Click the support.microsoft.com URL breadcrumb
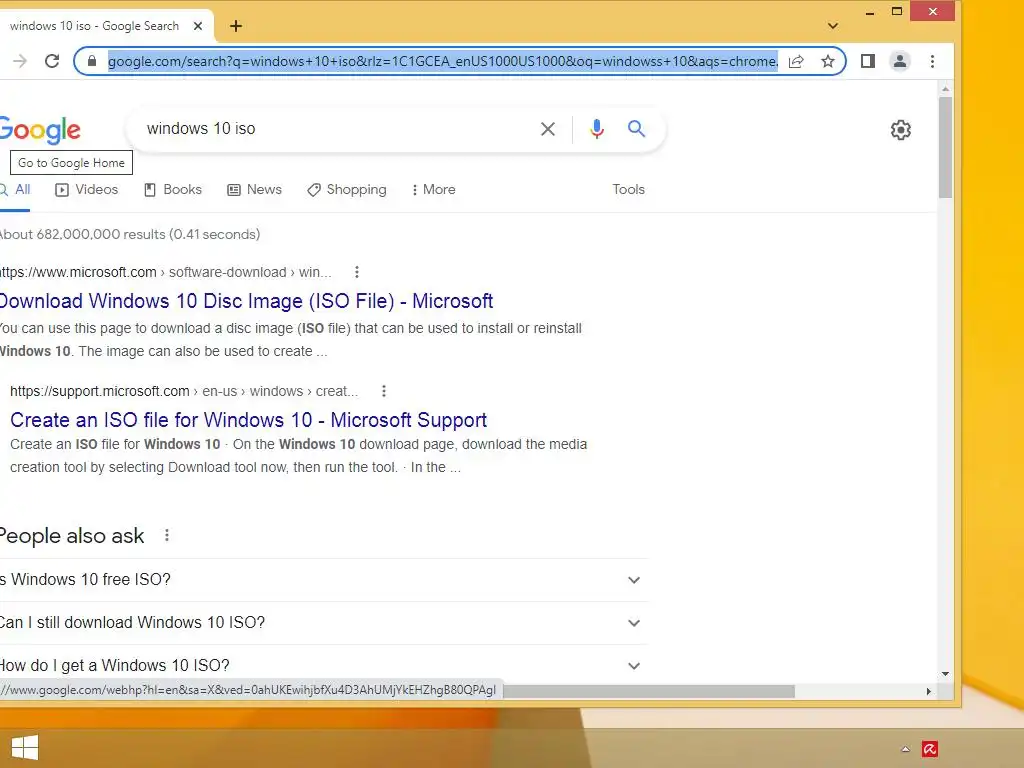The image size is (1024, 768). point(184,391)
